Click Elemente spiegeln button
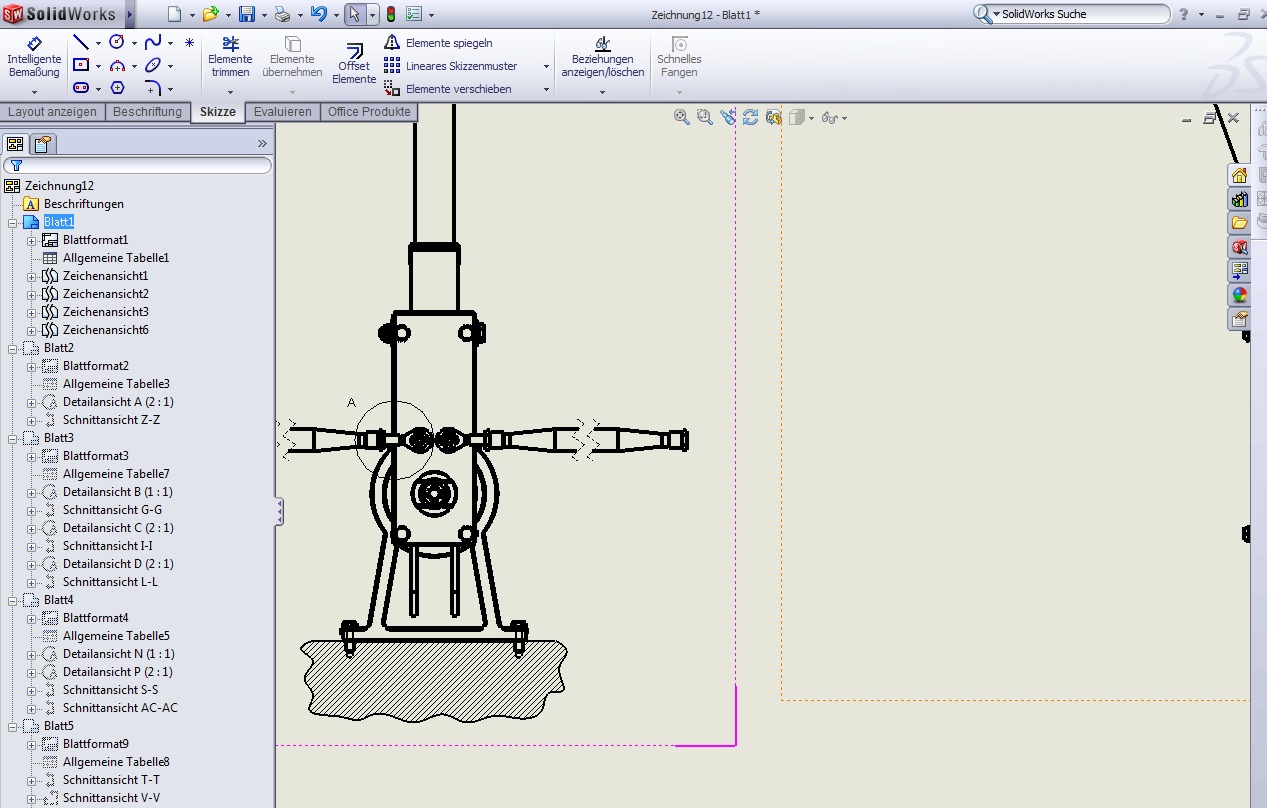This screenshot has height=808, width=1267. (x=439, y=43)
